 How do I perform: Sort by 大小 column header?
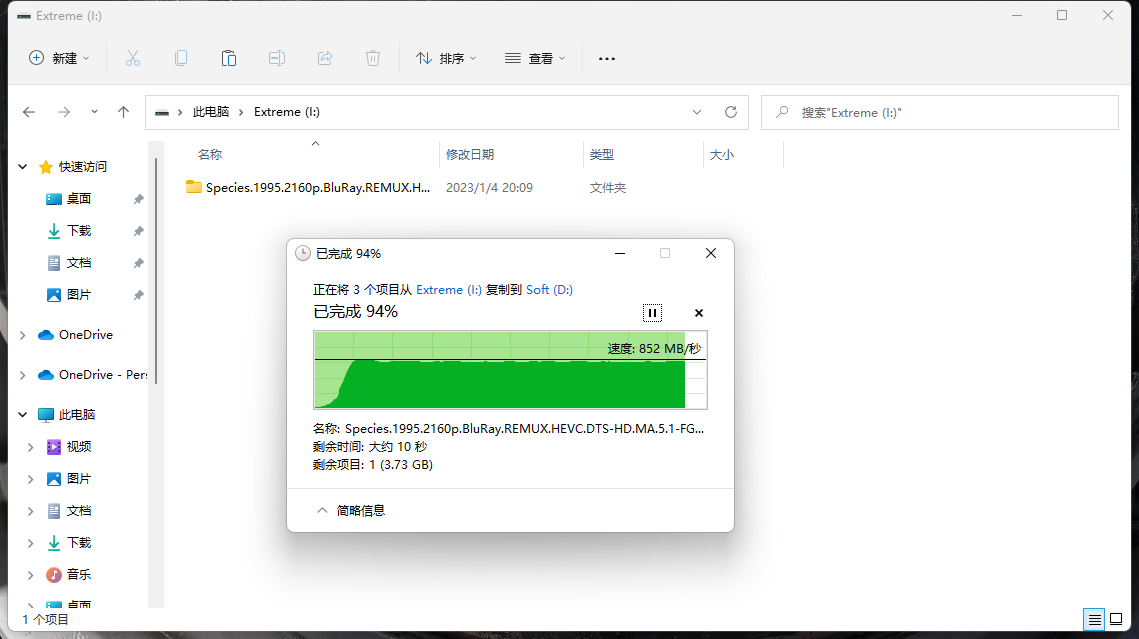721,155
